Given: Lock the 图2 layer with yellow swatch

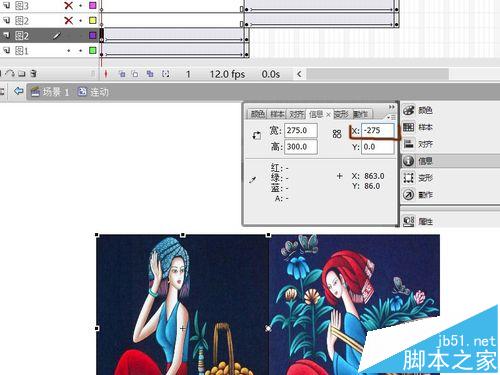Looking at the screenshot, I should pyautogui.click(x=81, y=21).
